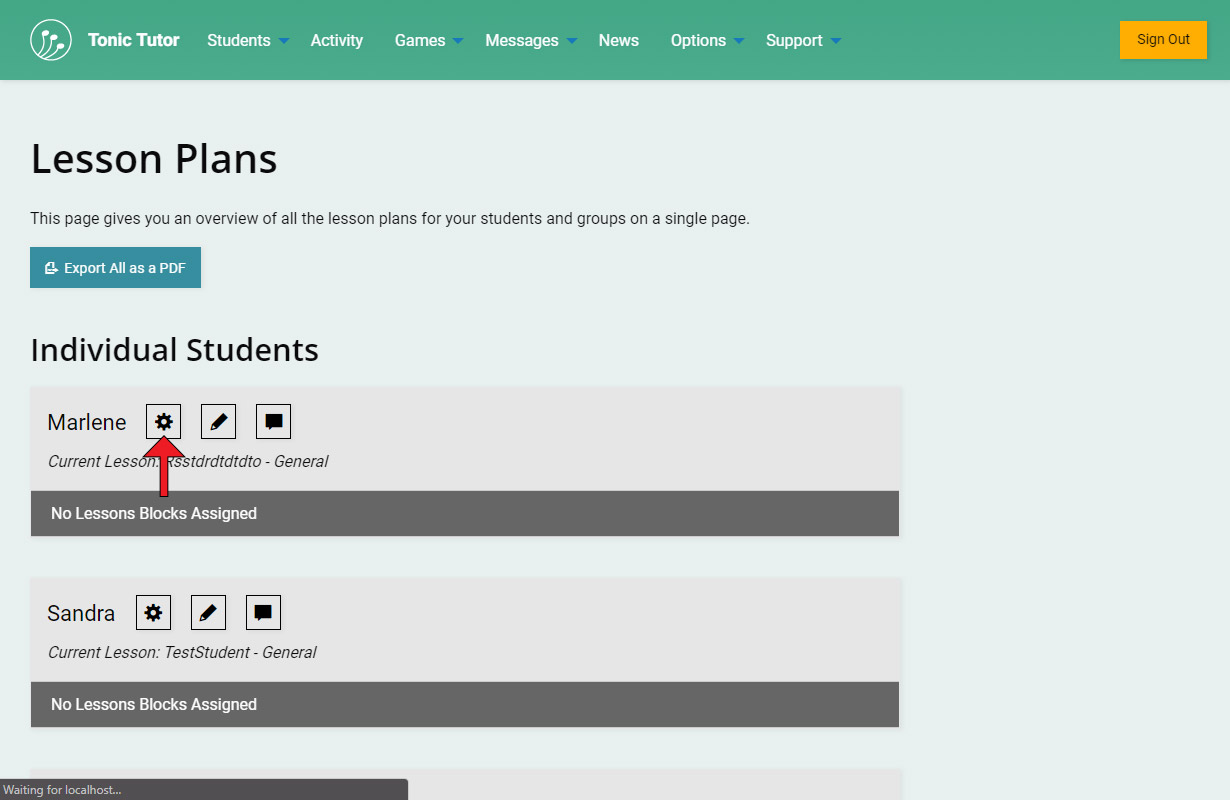This screenshot has width=1230, height=800.
Task: Expand the Support dropdown menu
Action: point(802,41)
